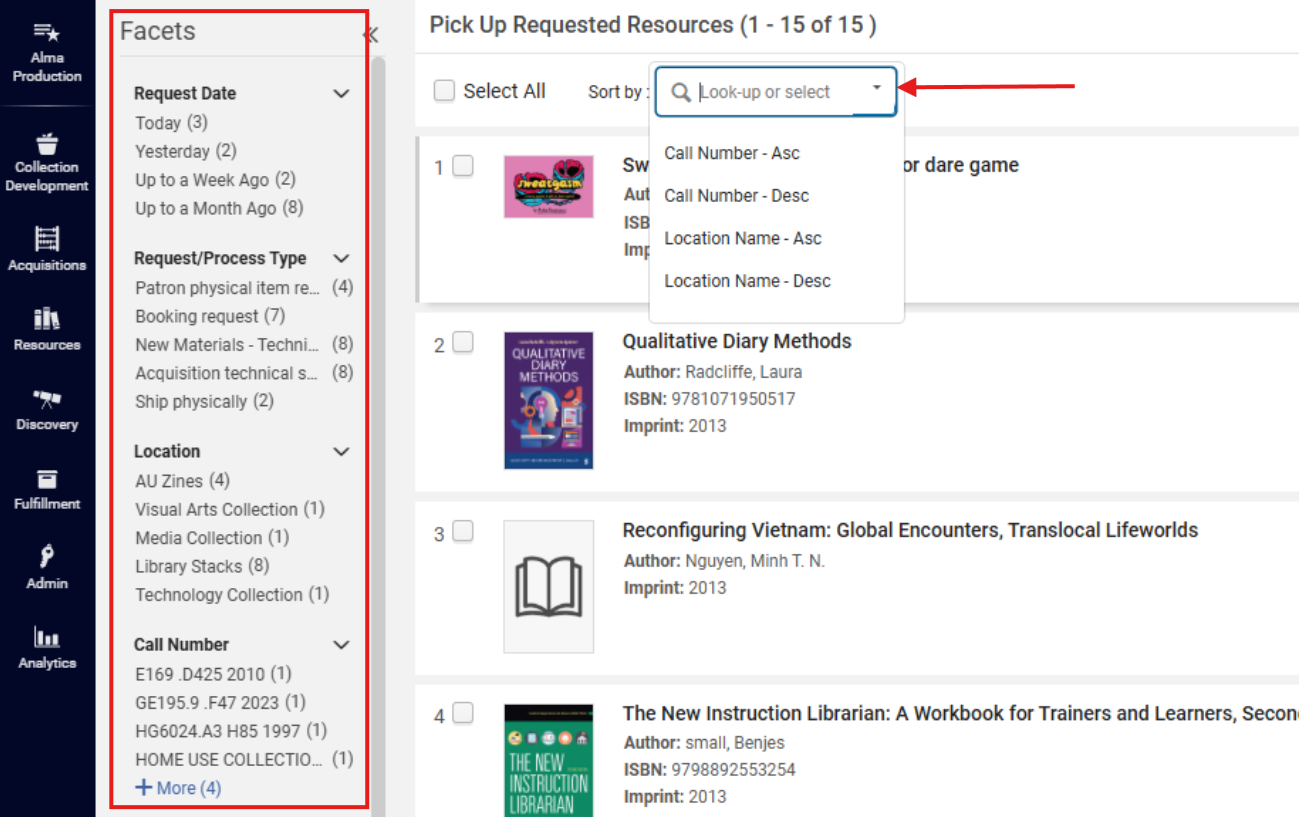
Task: Open the Analytics chart icon
Action: click(x=47, y=637)
